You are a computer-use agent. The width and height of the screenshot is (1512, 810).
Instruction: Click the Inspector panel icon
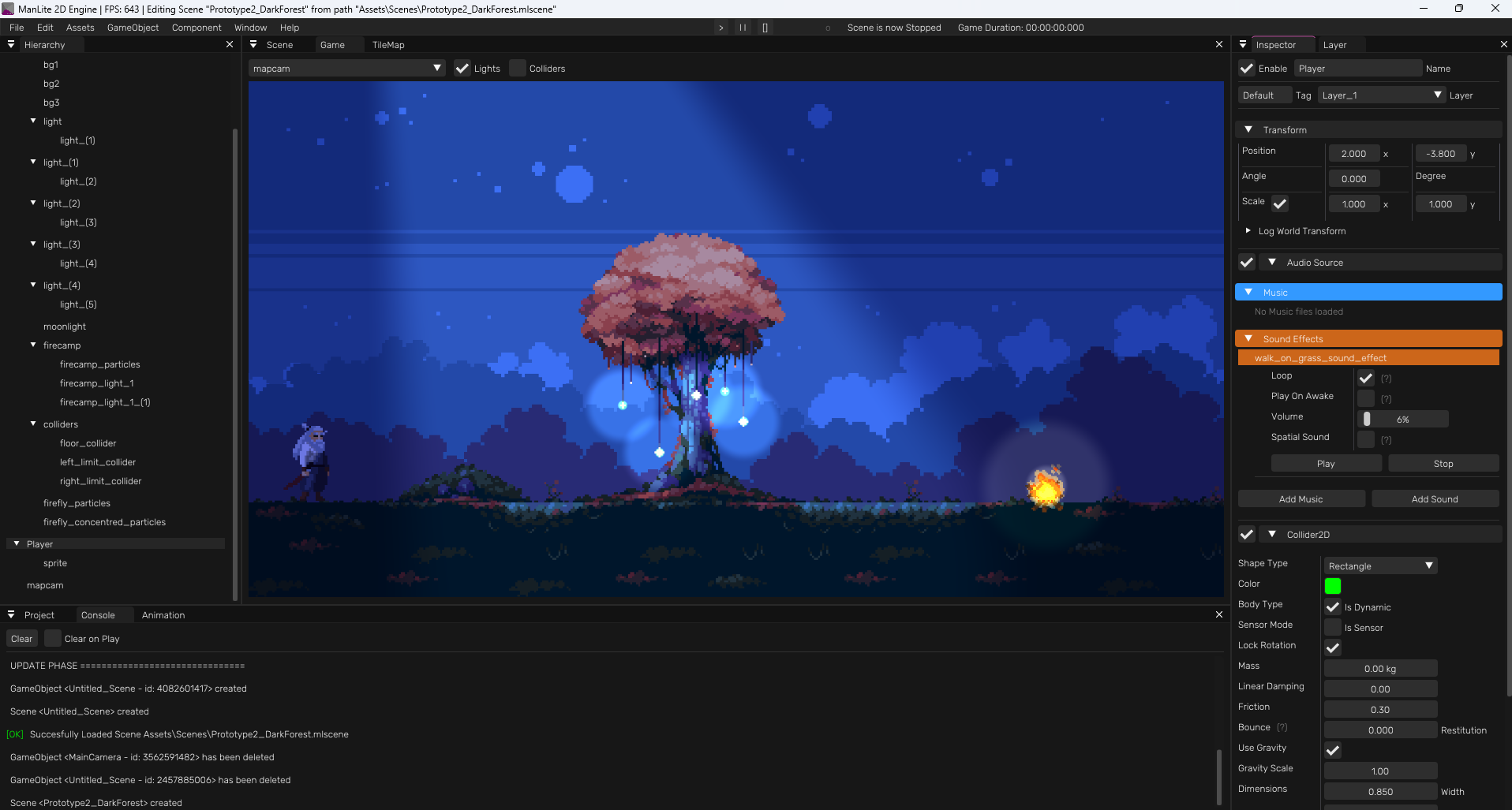pos(1243,45)
